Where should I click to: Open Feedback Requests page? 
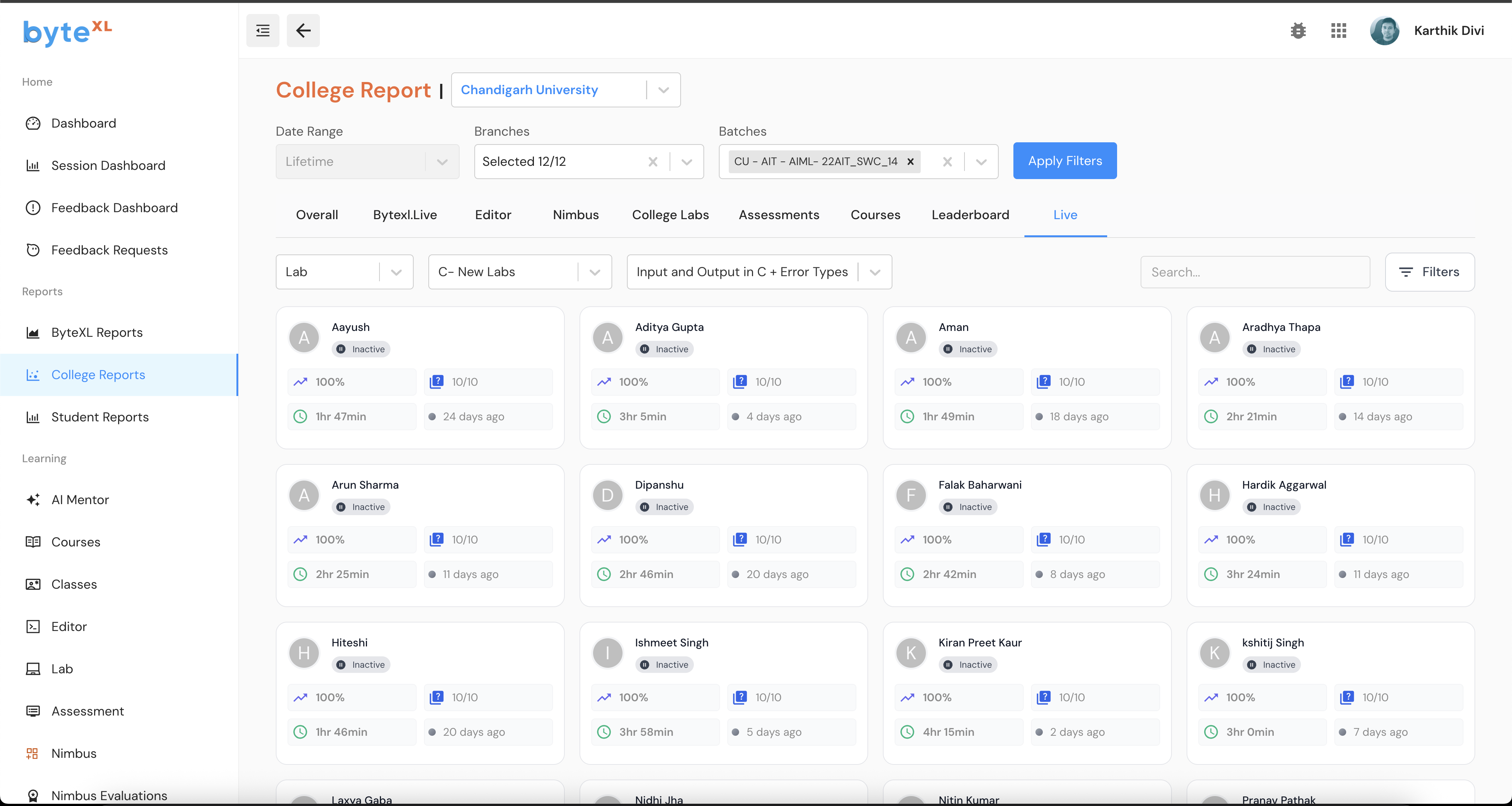(109, 250)
